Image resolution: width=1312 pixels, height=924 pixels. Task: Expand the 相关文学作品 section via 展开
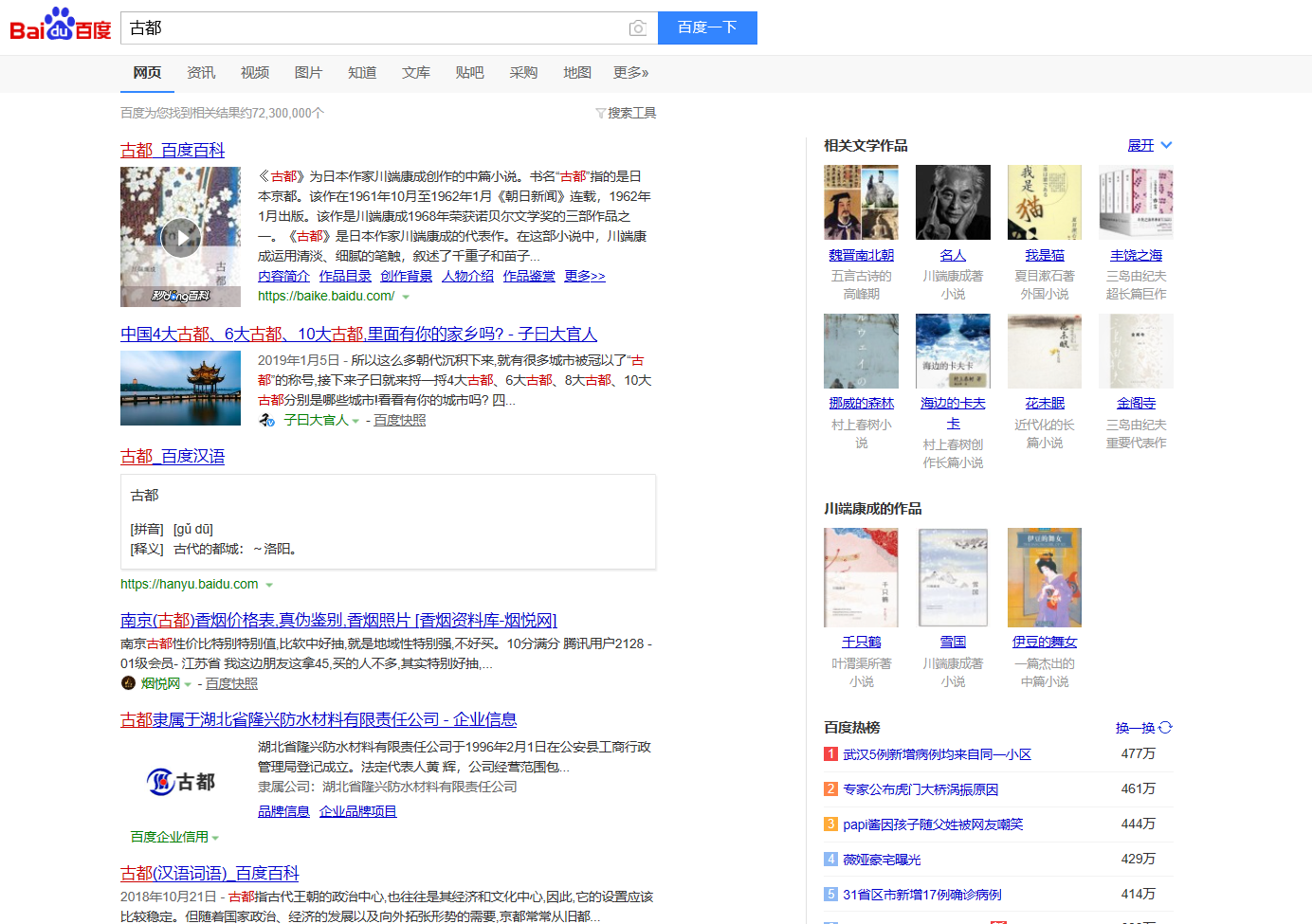coord(1149,145)
